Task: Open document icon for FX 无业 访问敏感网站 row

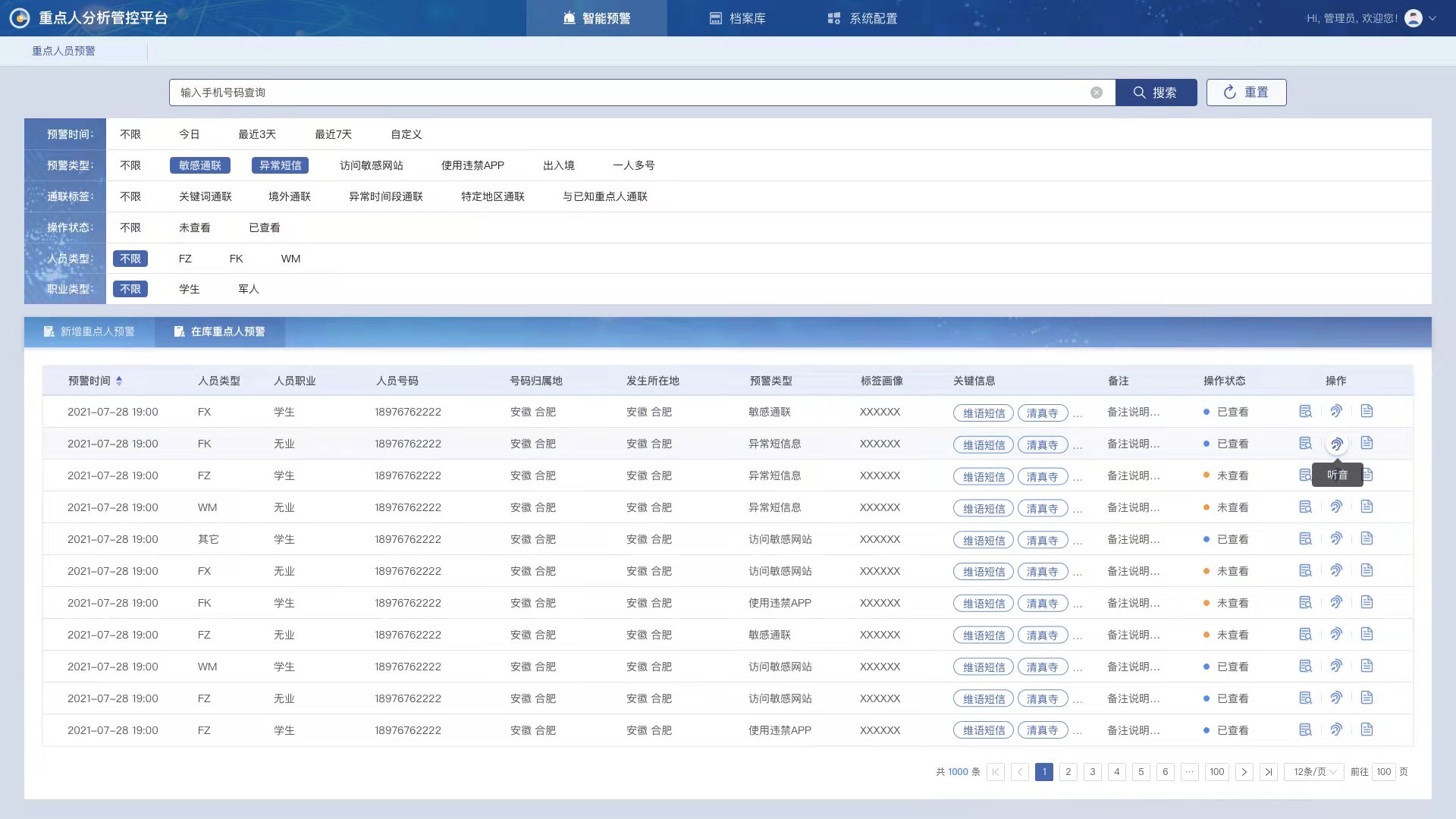Action: [1367, 570]
